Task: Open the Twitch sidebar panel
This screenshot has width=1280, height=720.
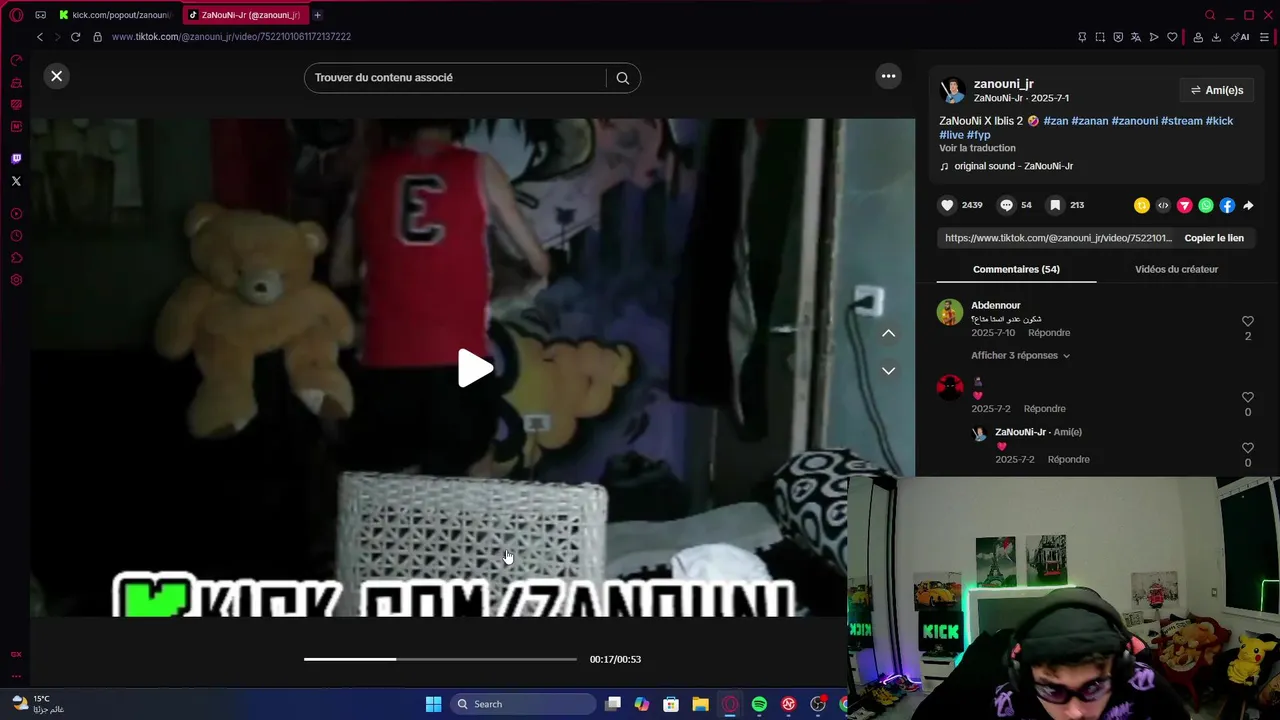Action: point(16,159)
